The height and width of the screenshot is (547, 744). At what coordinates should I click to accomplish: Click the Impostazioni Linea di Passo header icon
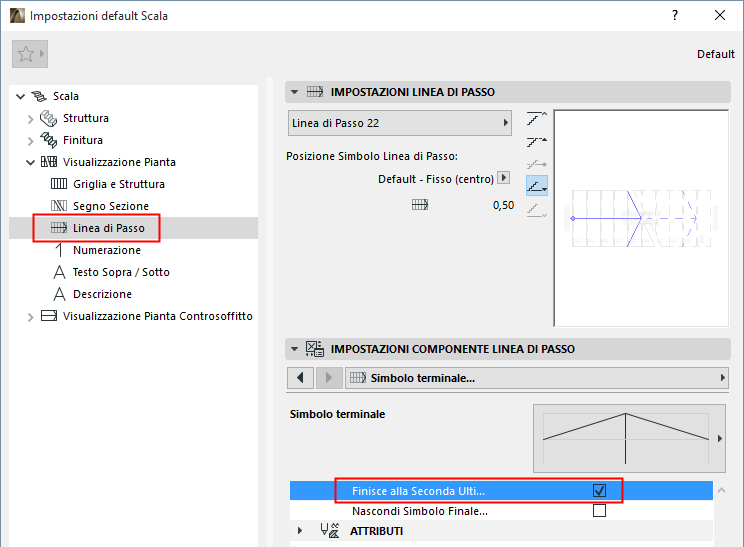(x=315, y=92)
